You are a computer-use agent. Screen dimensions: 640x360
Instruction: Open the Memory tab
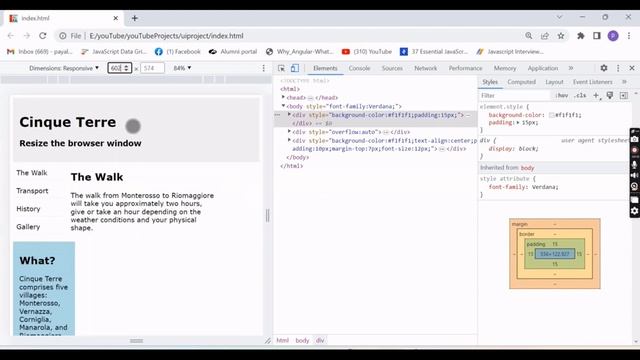tap(505, 68)
